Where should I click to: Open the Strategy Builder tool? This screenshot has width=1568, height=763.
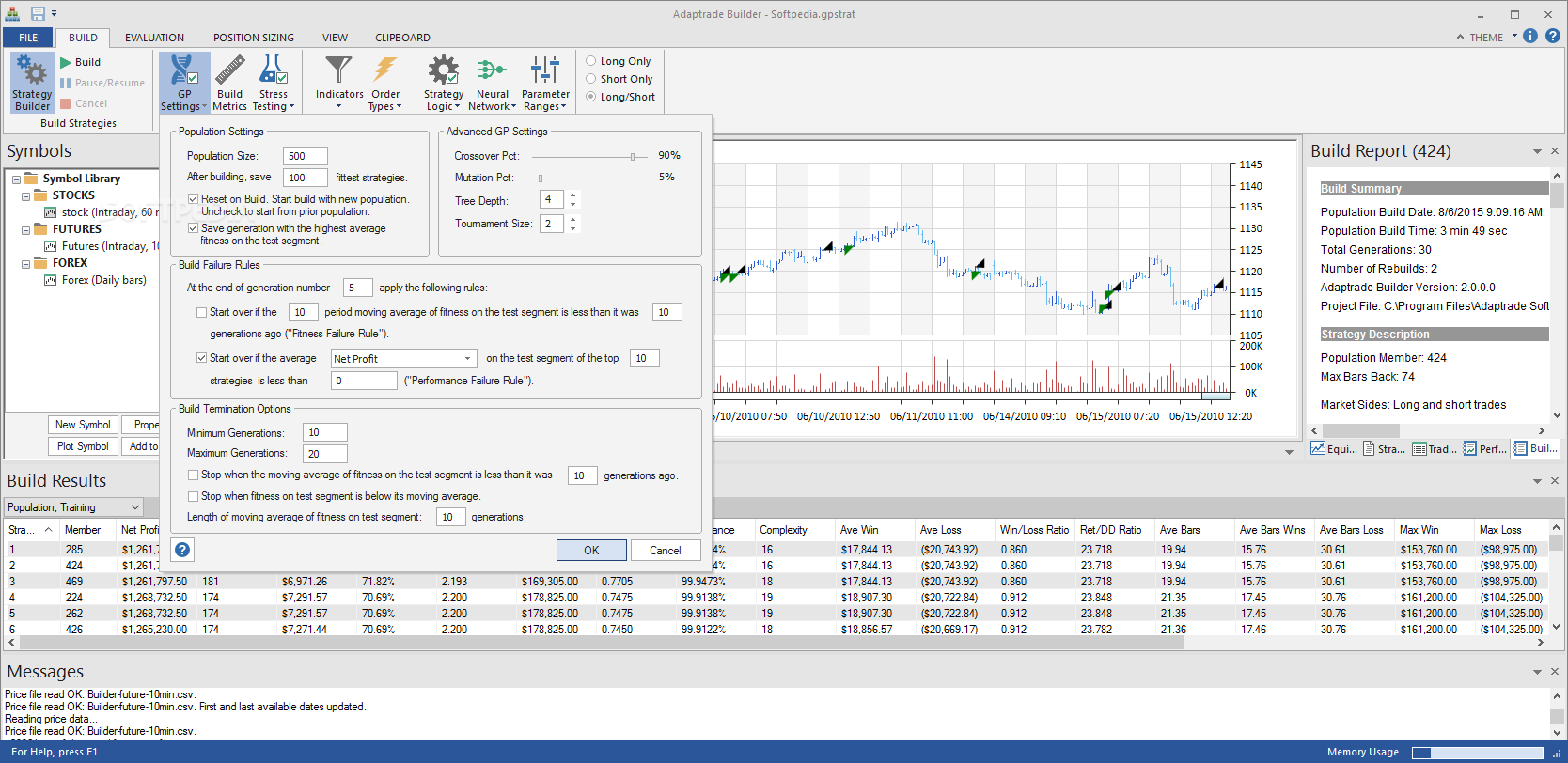[x=32, y=83]
